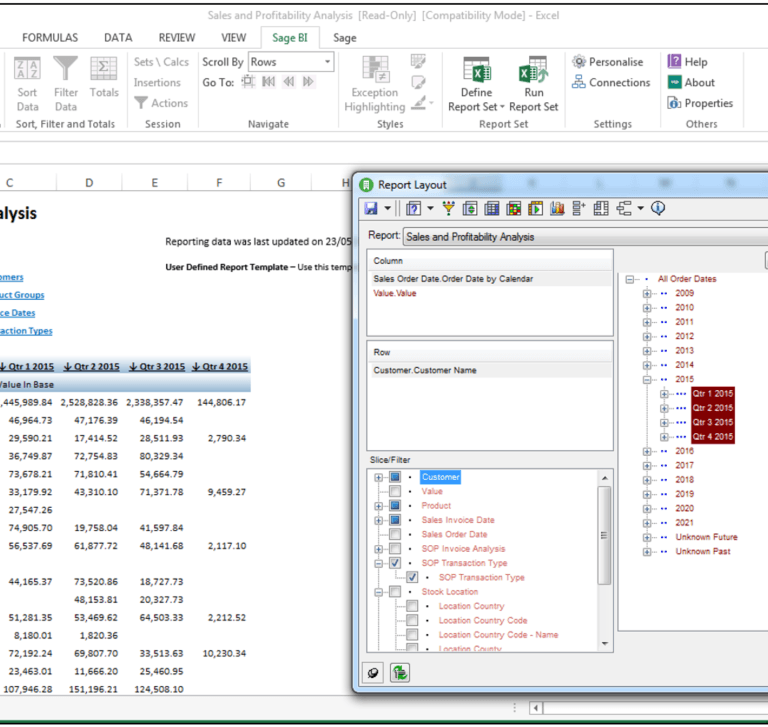Click the Filter Data funnel icon
Viewport: 768px width, 727px height.
point(66,69)
